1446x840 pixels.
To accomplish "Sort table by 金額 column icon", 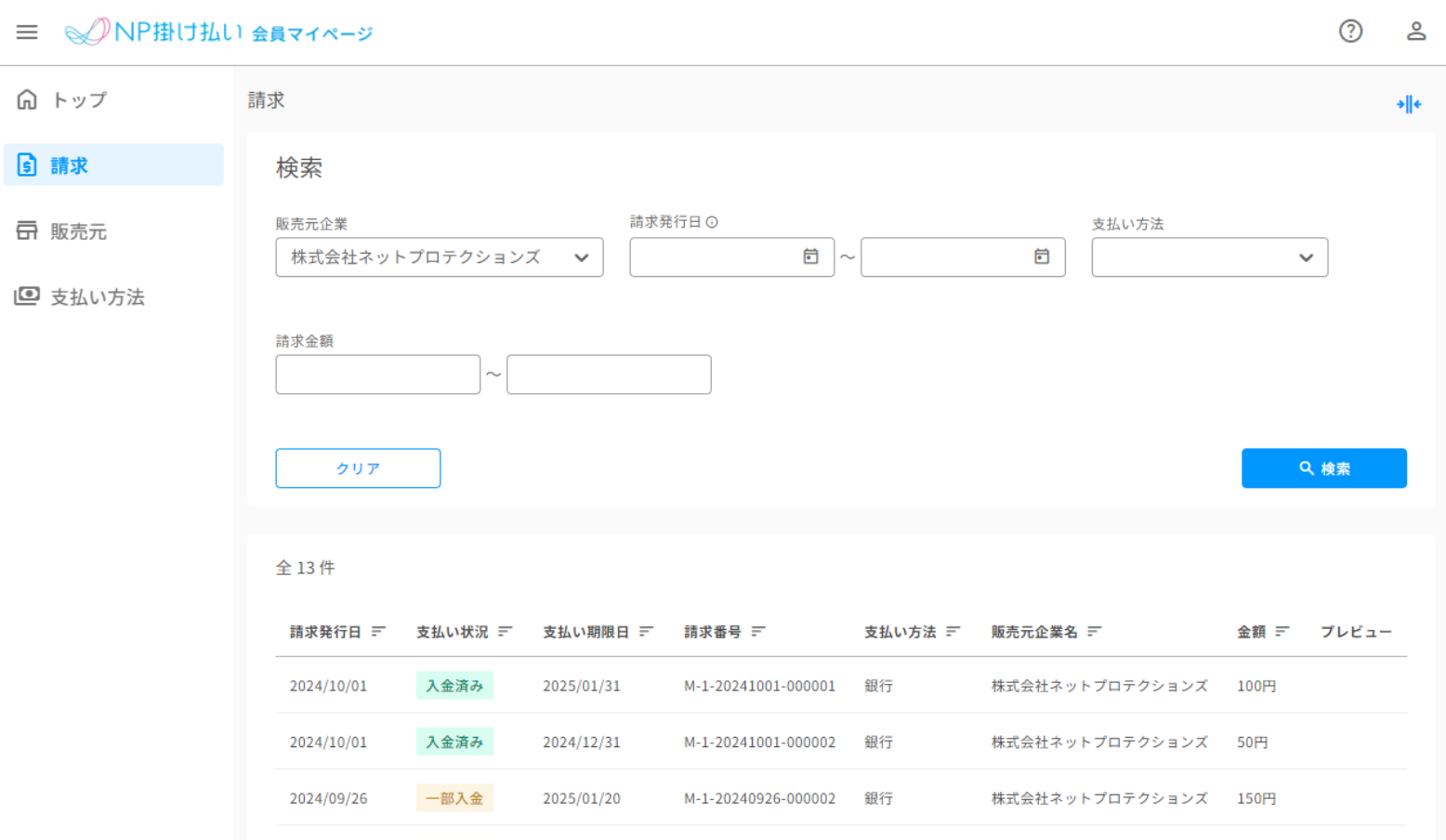I will 1282,632.
